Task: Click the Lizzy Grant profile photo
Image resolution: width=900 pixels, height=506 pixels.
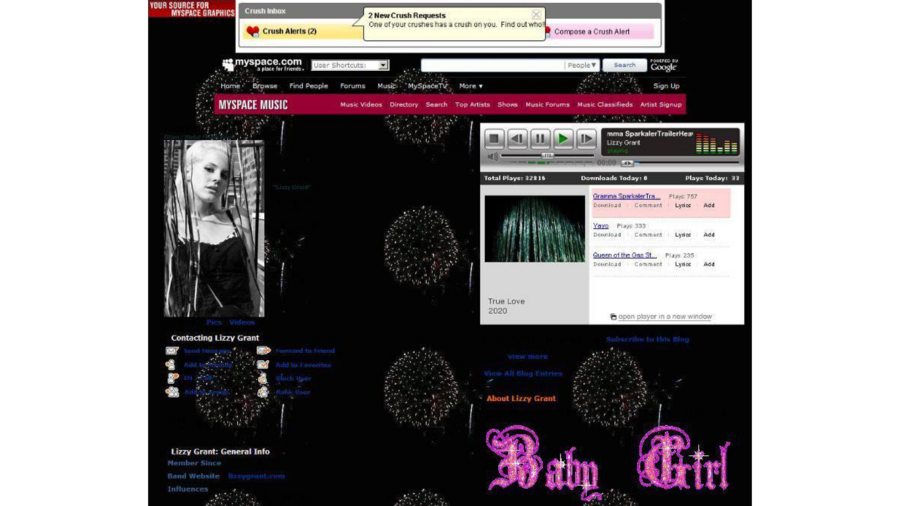Action: tap(214, 228)
